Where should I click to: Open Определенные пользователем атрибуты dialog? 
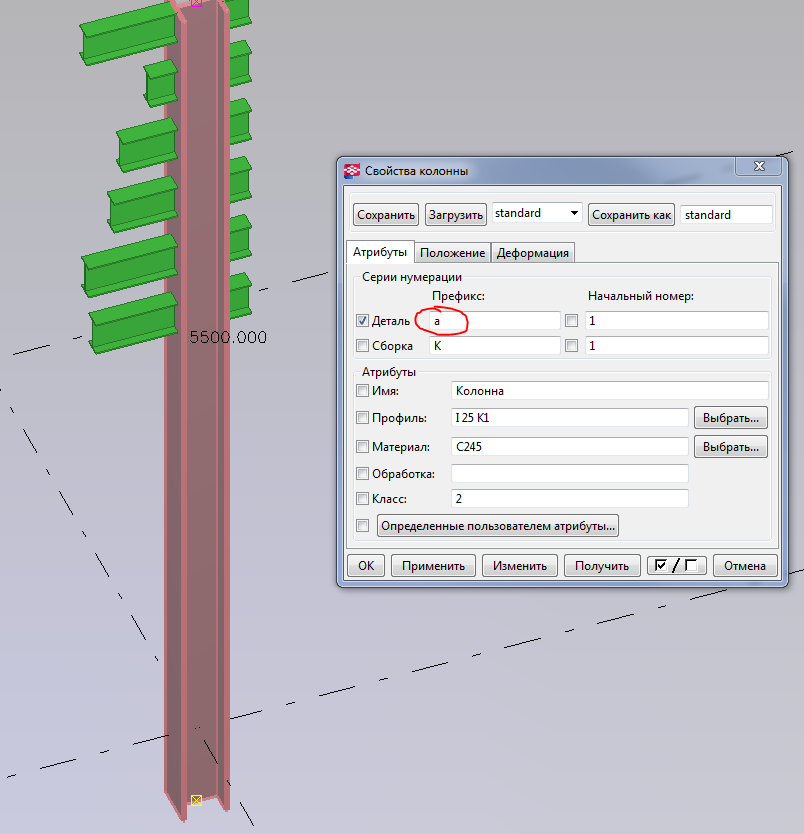tap(498, 525)
